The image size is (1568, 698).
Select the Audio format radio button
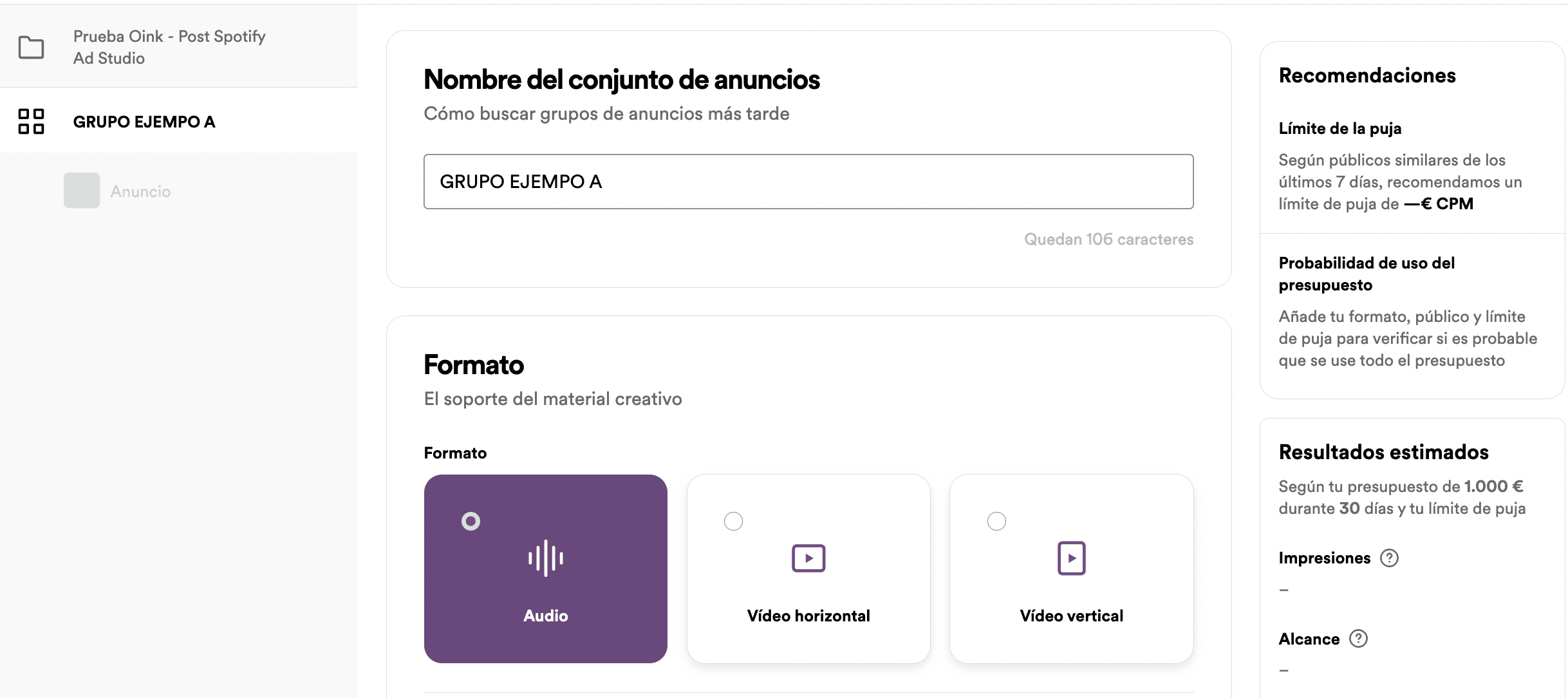click(x=471, y=521)
